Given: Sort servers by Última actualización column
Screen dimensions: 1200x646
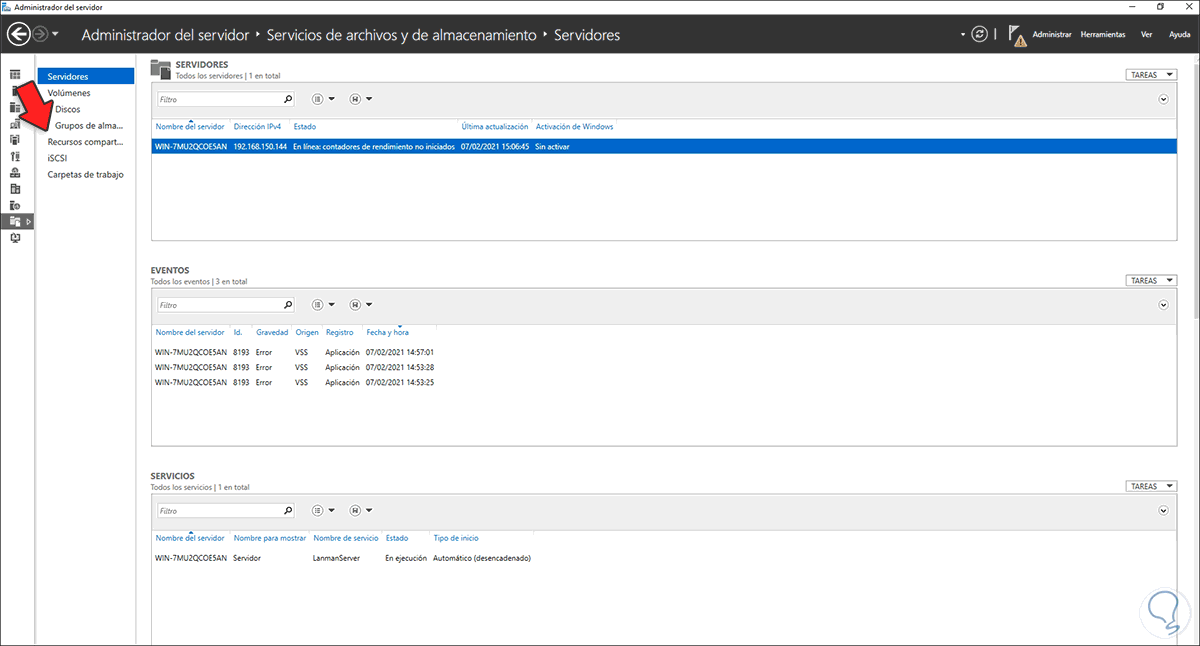Looking at the screenshot, I should click(494, 127).
